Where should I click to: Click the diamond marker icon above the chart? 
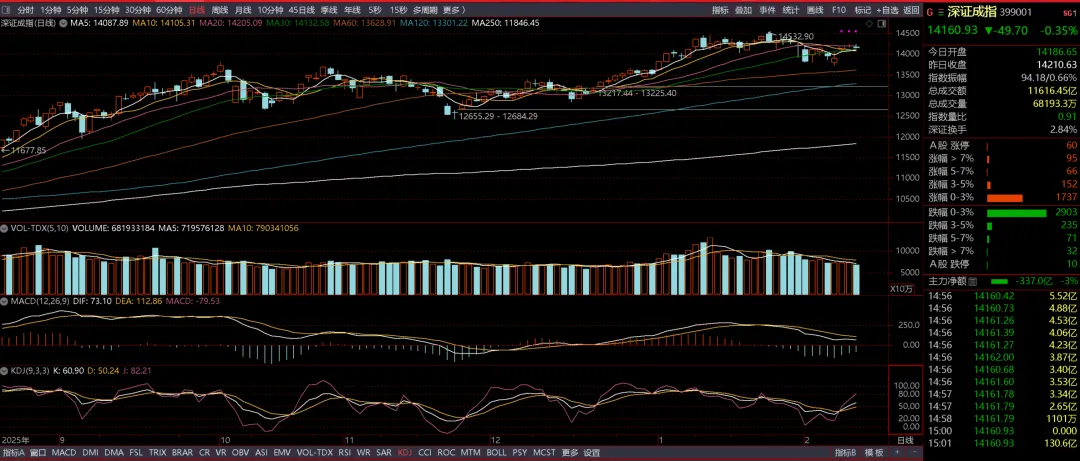click(869, 23)
